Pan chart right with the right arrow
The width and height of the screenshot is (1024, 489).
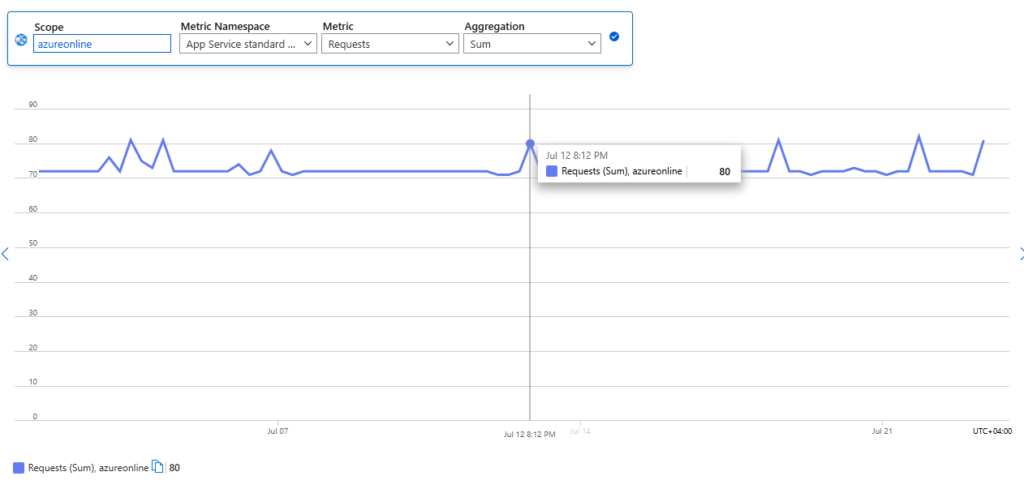(1020, 255)
